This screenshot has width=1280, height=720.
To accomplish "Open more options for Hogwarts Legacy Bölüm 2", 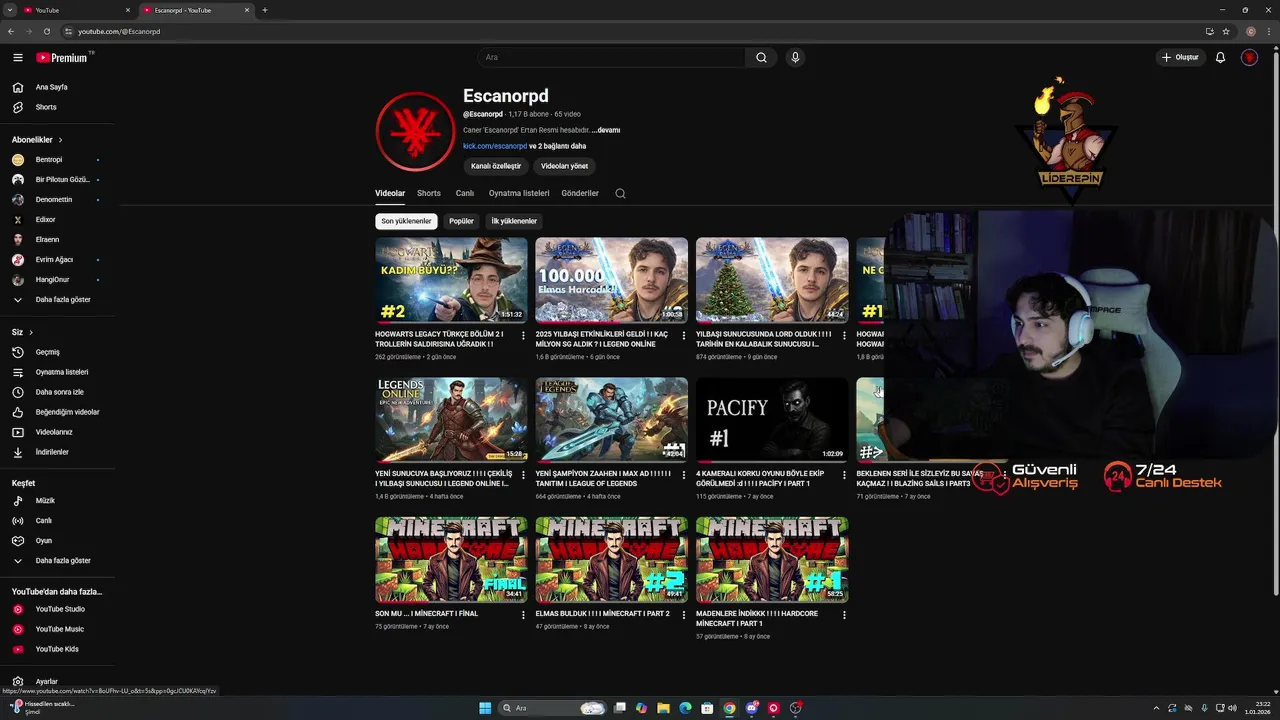I will 523,335.
